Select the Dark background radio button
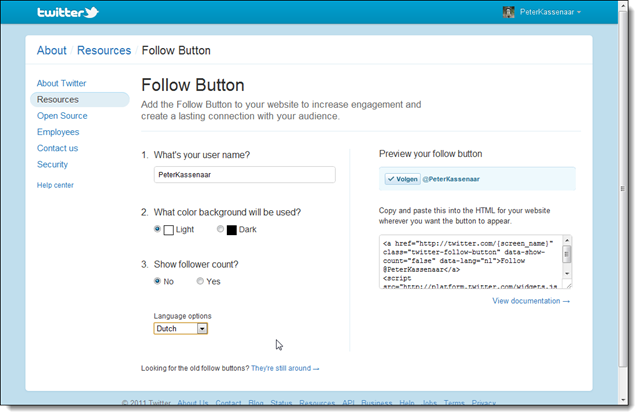The height and width of the screenshot is (417, 640). tap(220, 229)
